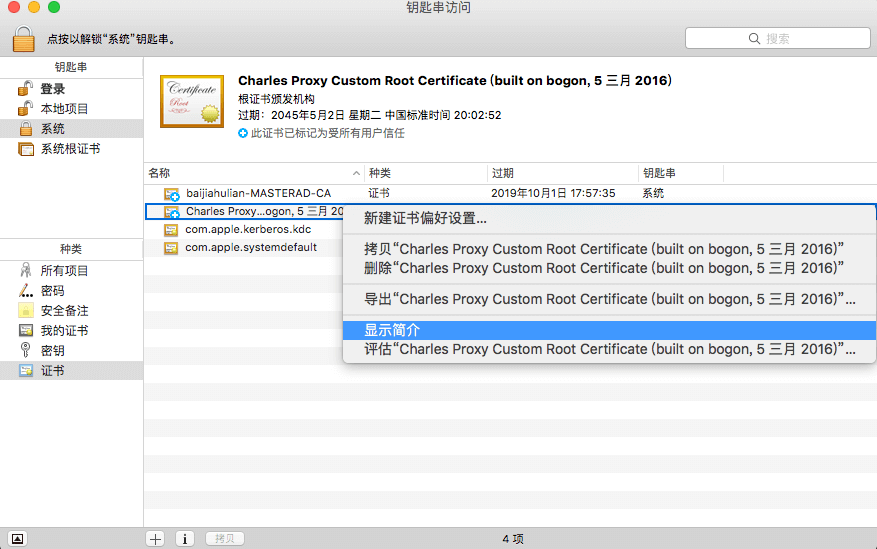This screenshot has width=877, height=549.
Task: Click the 搜索 search field
Action: click(x=777, y=39)
